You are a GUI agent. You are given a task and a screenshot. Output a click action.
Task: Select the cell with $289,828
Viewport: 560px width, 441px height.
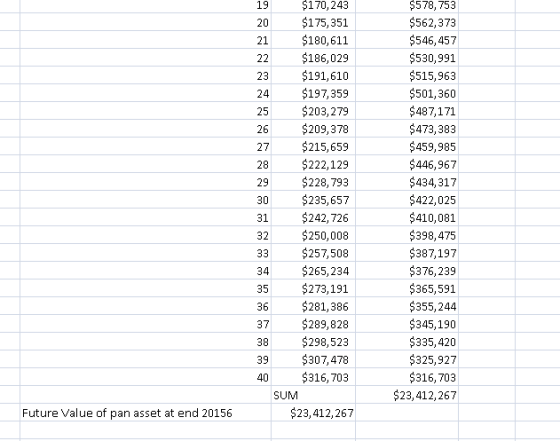coord(314,324)
